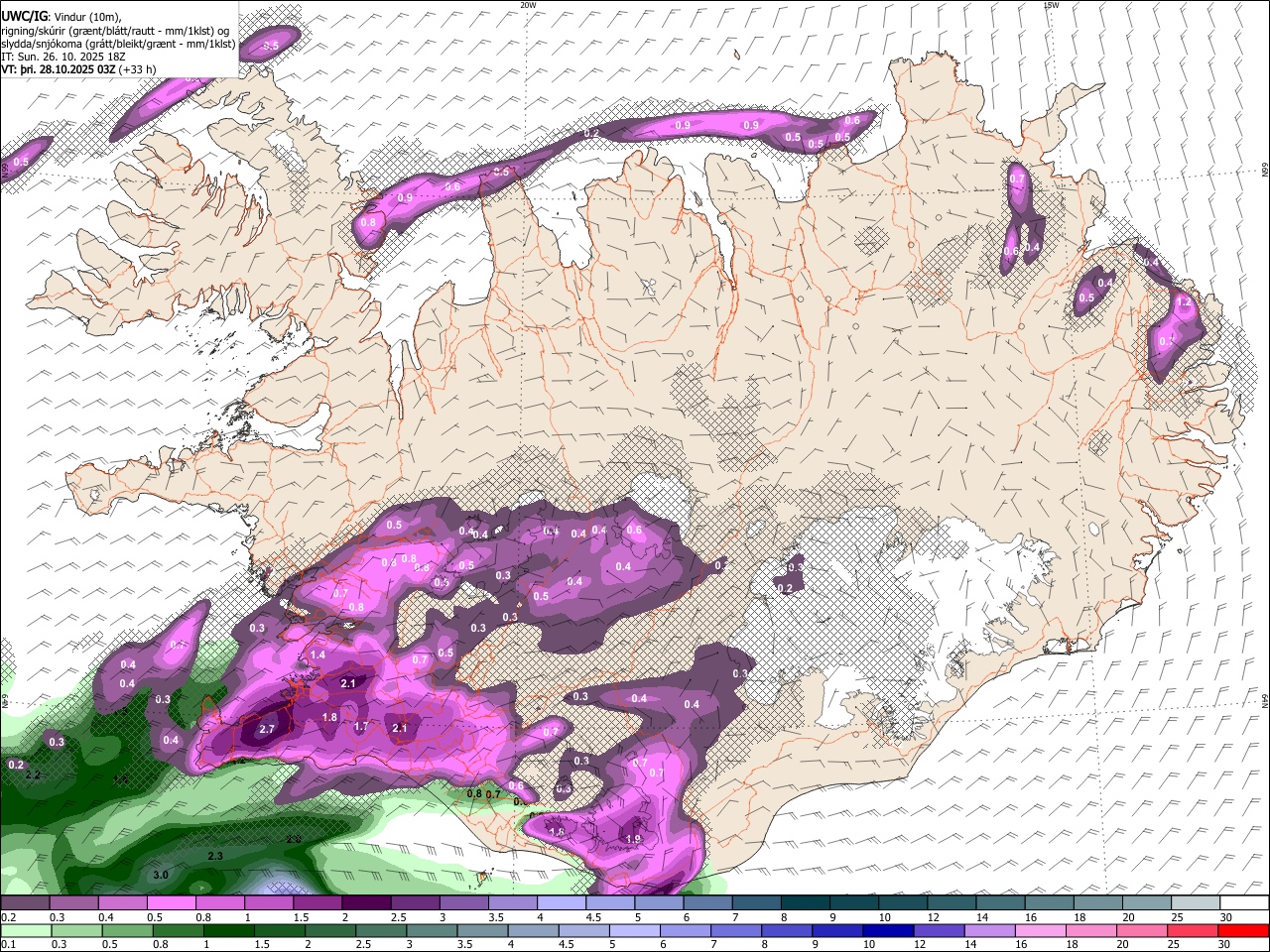The width and height of the screenshot is (1270, 952).
Task: Pick bottom legend swatch between 3 and 3.5
Action: pyautogui.click(x=434, y=930)
